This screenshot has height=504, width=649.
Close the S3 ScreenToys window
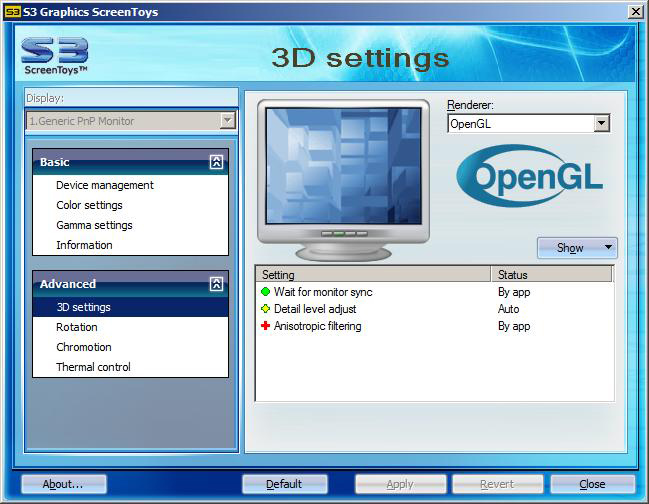(x=635, y=12)
